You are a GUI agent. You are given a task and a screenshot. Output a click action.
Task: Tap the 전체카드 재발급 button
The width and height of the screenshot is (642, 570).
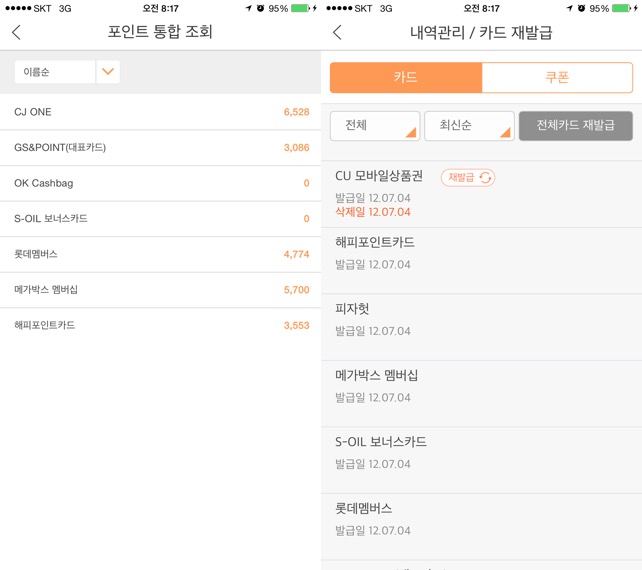tap(576, 126)
